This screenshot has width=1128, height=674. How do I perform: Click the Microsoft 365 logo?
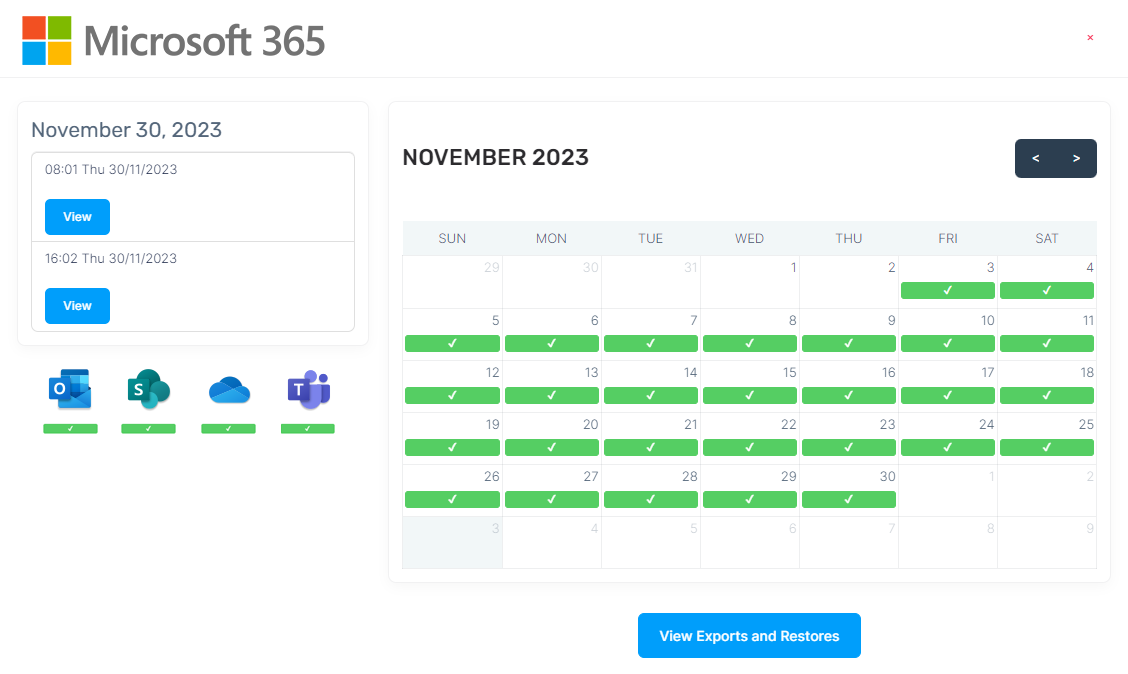pos(174,40)
